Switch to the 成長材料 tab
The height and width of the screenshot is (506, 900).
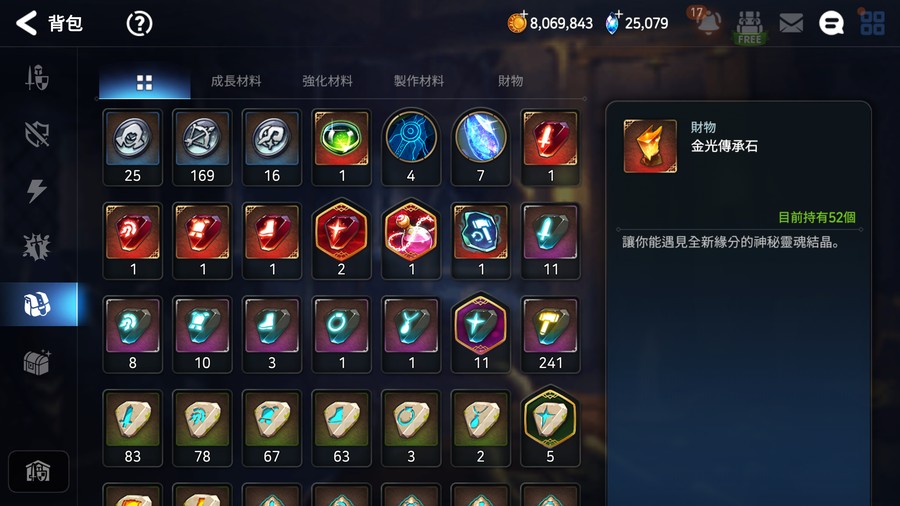[x=236, y=81]
